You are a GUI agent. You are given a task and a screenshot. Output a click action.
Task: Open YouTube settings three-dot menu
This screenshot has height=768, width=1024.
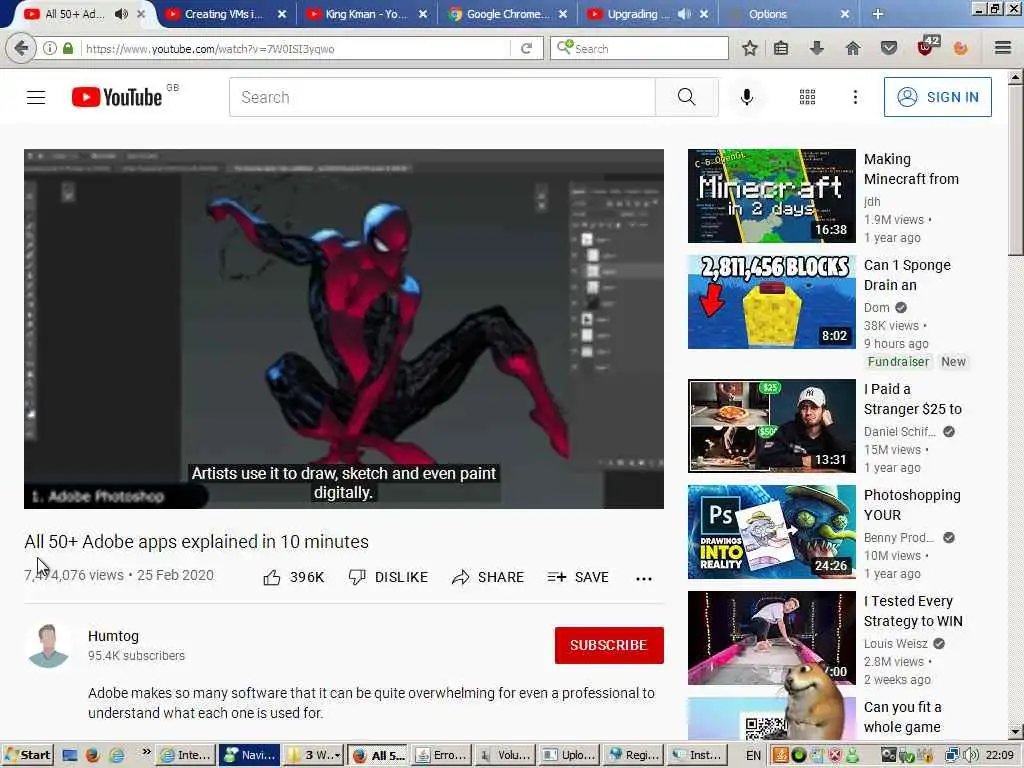point(856,97)
